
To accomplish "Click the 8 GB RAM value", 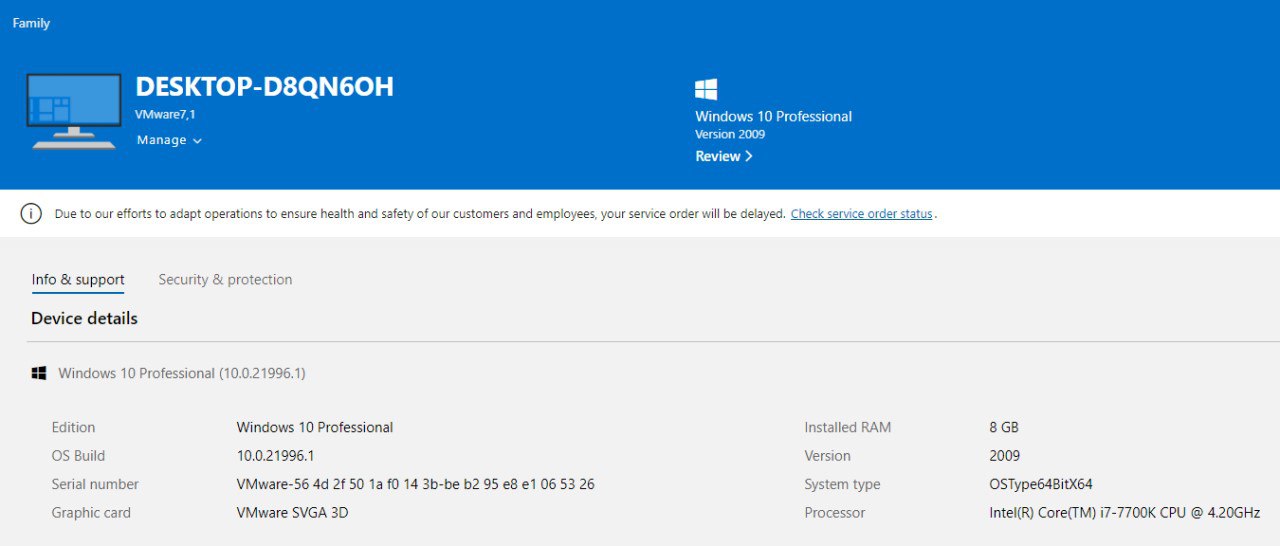I will click(x=1004, y=427).
